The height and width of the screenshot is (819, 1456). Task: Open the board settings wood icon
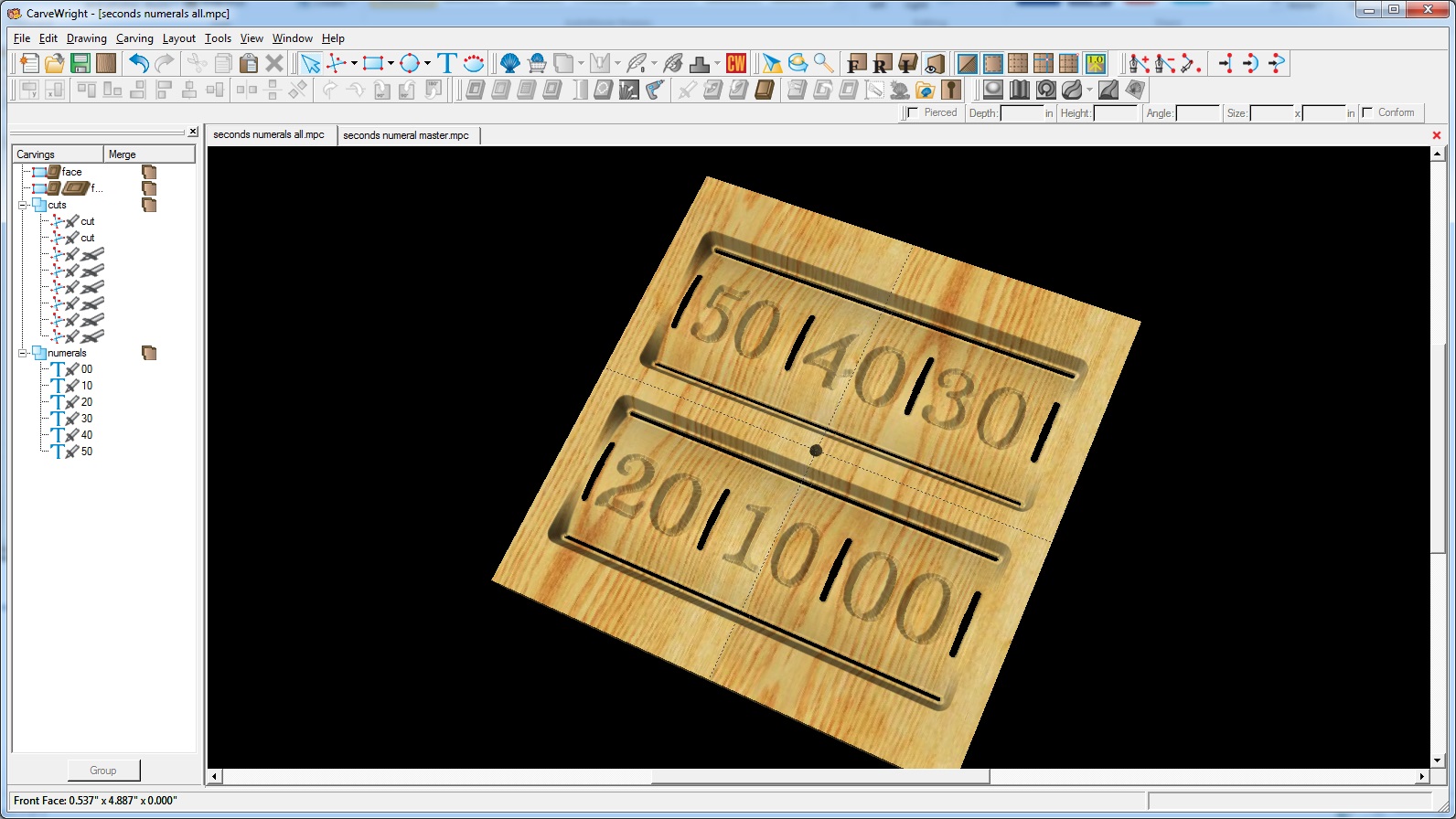point(106,63)
